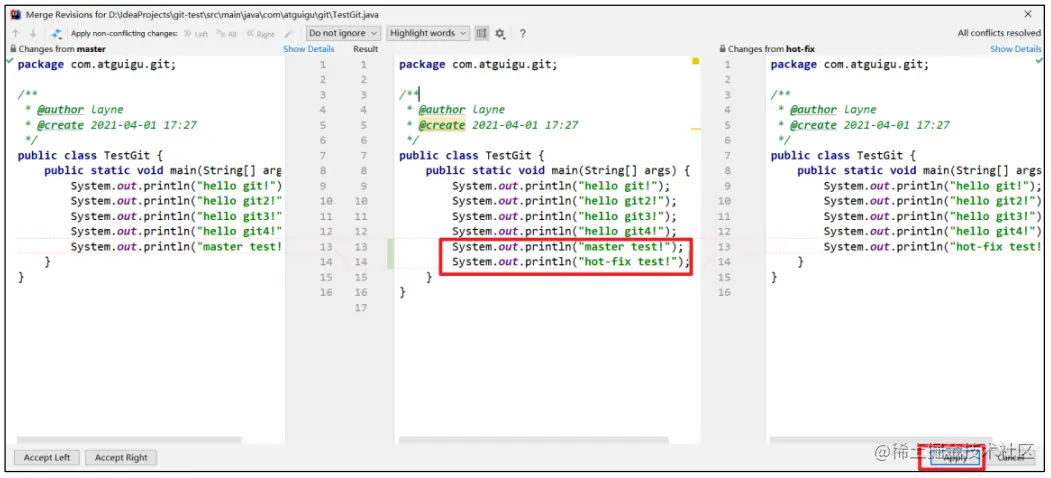The height and width of the screenshot is (478, 1051).
Task: Click the package declaration in the master pane
Action: click(x=97, y=64)
